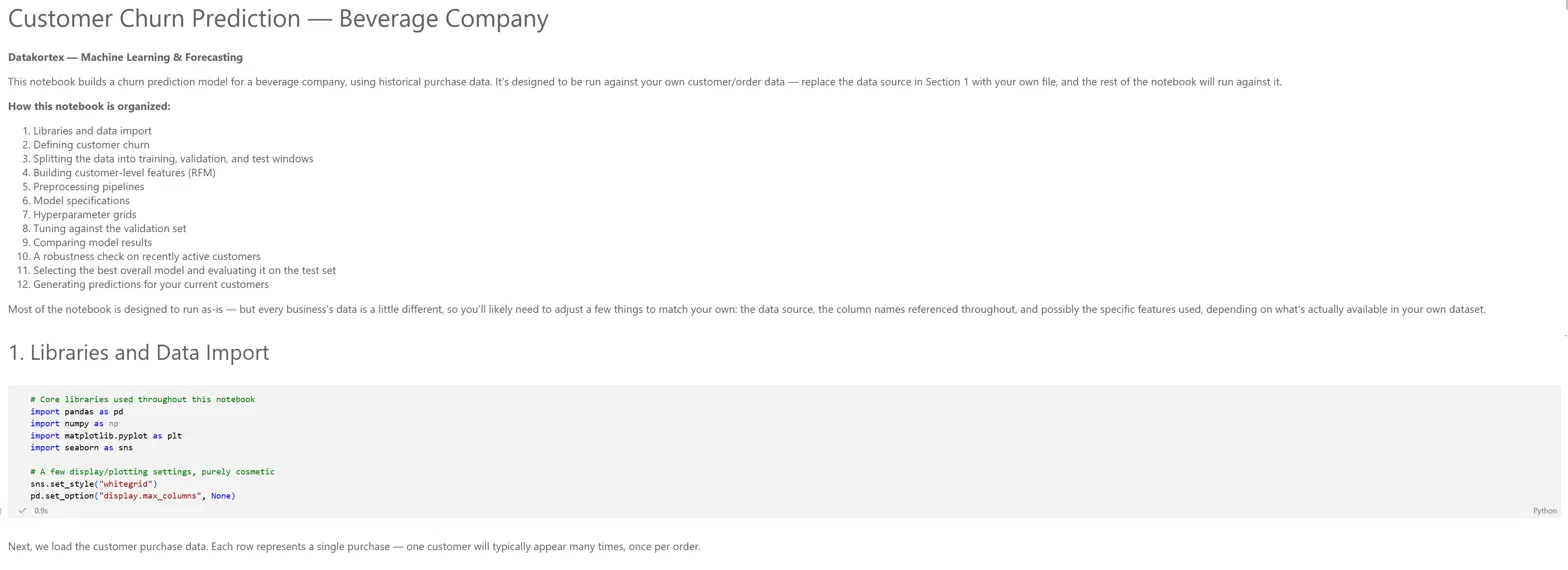The image size is (1568, 570).
Task: Click the pd.set_option display.max_columns line
Action: click(133, 495)
